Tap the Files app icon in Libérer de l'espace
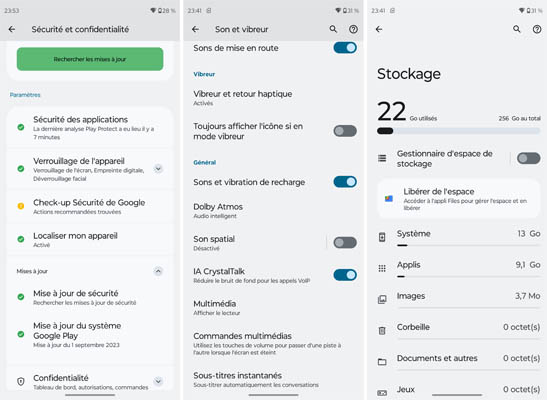The image size is (547, 400). (x=389, y=199)
